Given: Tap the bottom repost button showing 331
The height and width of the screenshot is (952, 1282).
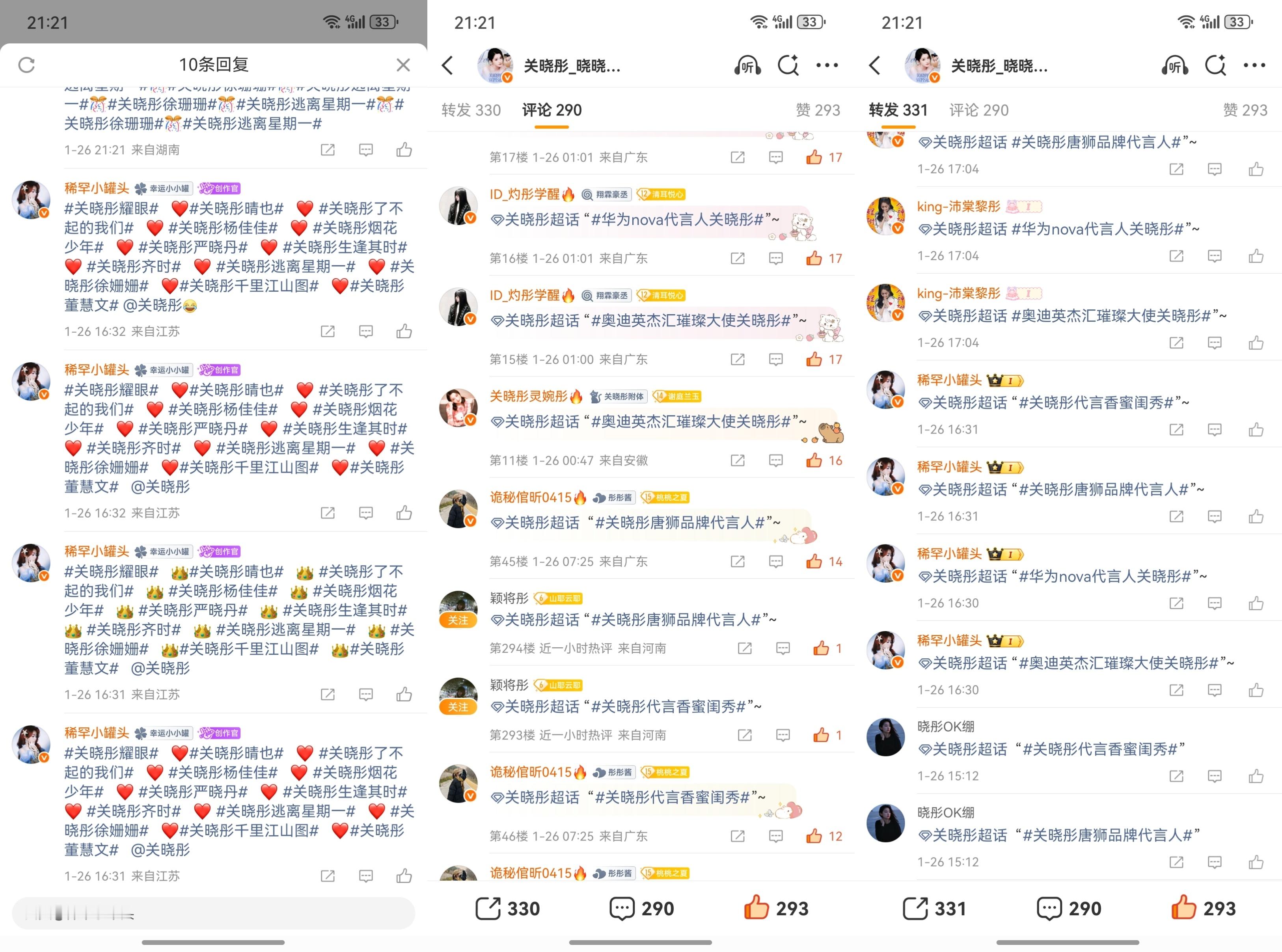Looking at the screenshot, I should 934,909.
